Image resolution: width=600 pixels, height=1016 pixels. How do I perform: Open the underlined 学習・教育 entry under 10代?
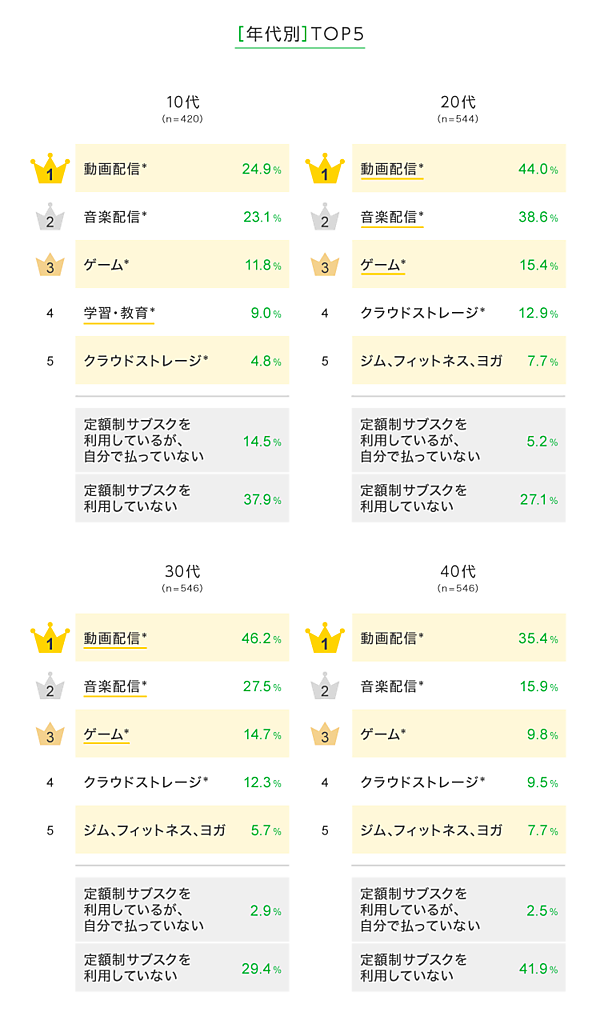point(119,314)
